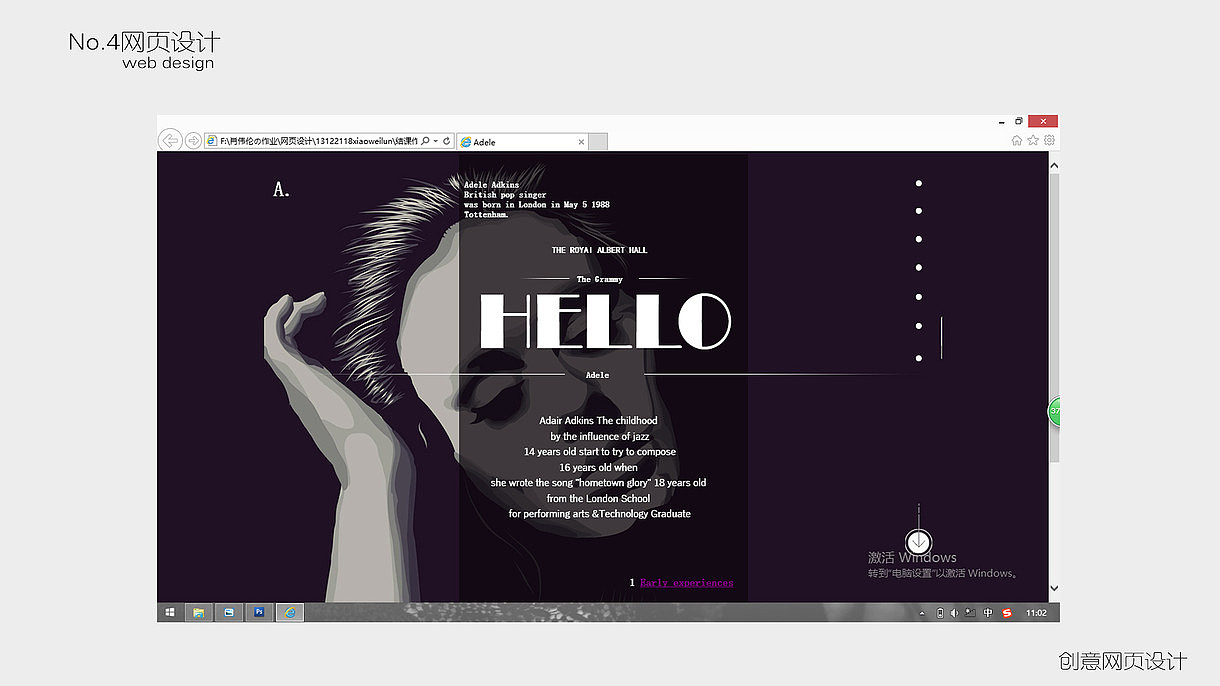This screenshot has height=686, width=1220.
Task: Click the battery tray icon
Action: pos(940,613)
